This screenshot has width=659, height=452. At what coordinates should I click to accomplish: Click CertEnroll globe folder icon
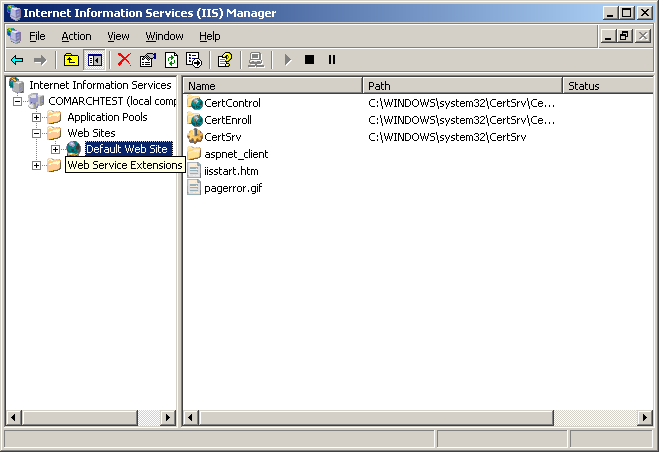(195, 120)
